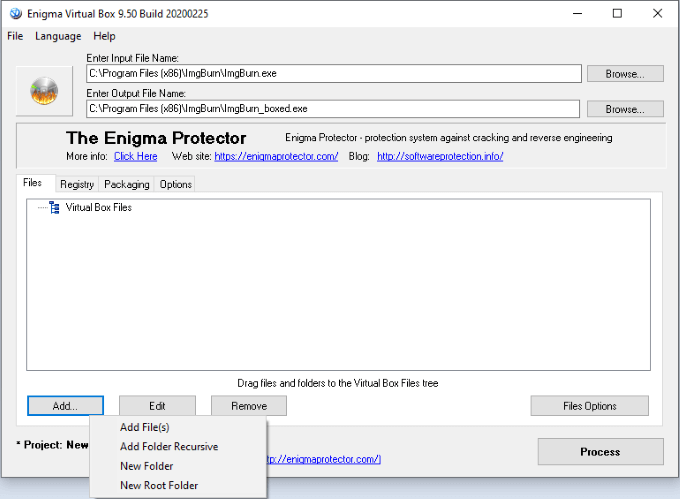Open the File menu
Image resolution: width=680 pixels, height=499 pixels.
click(15, 36)
